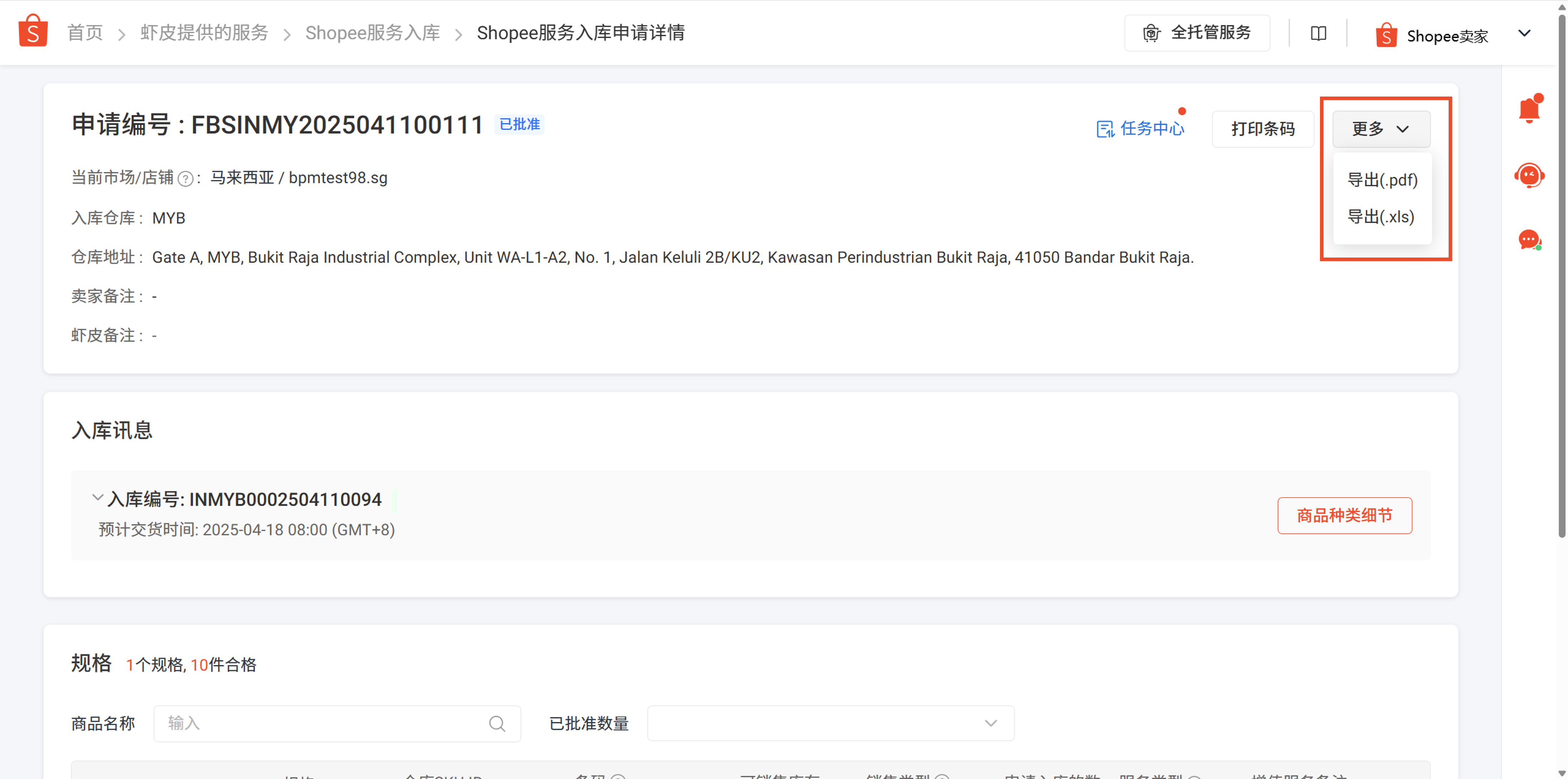The image size is (1568, 779).
Task: Click the Shopee卖家 account logo icon
Action: (x=1386, y=35)
